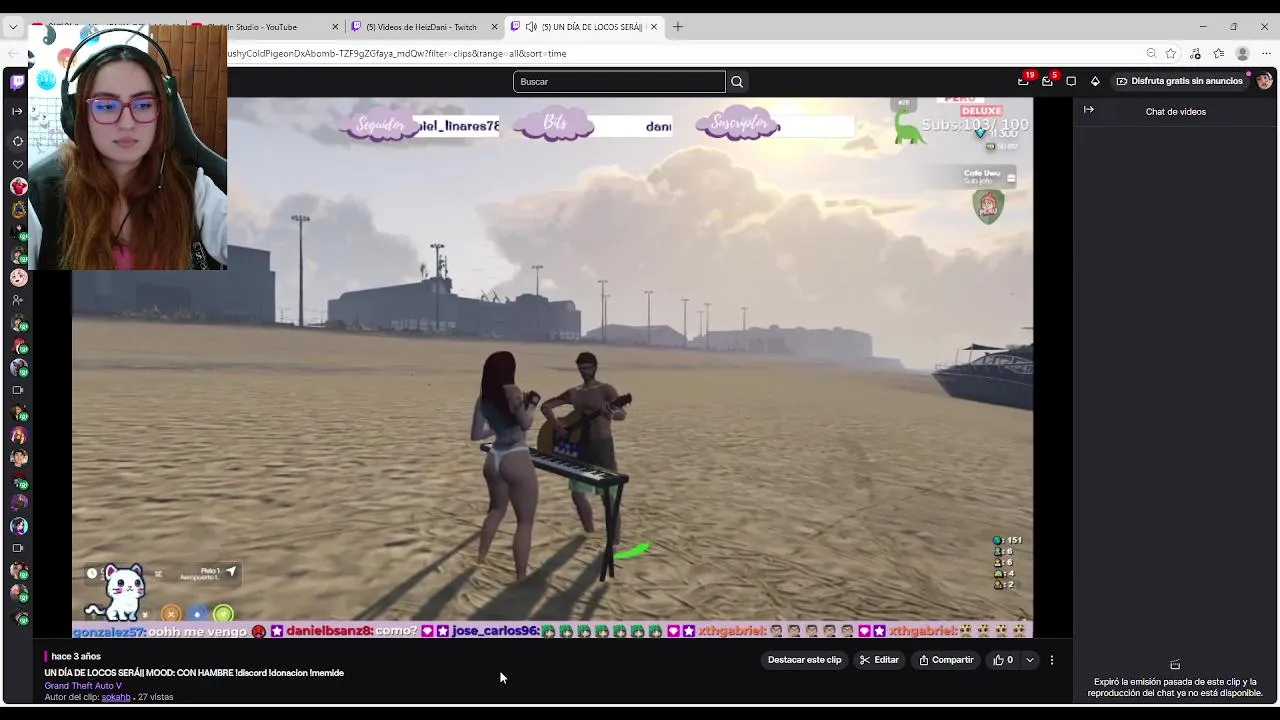1280x720 pixels.
Task: Open browser settings three-dot menu
Action: tap(1267, 54)
